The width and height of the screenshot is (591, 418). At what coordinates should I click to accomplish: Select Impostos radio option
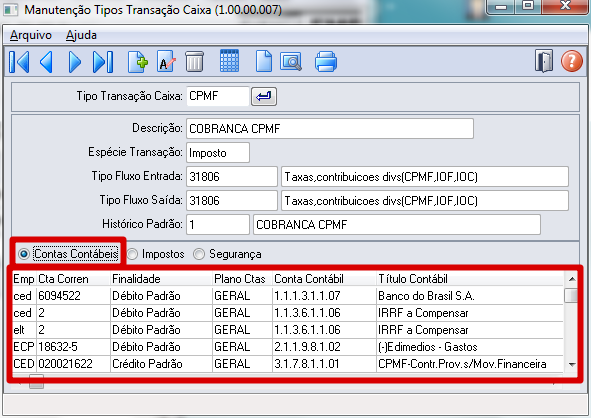(156, 254)
